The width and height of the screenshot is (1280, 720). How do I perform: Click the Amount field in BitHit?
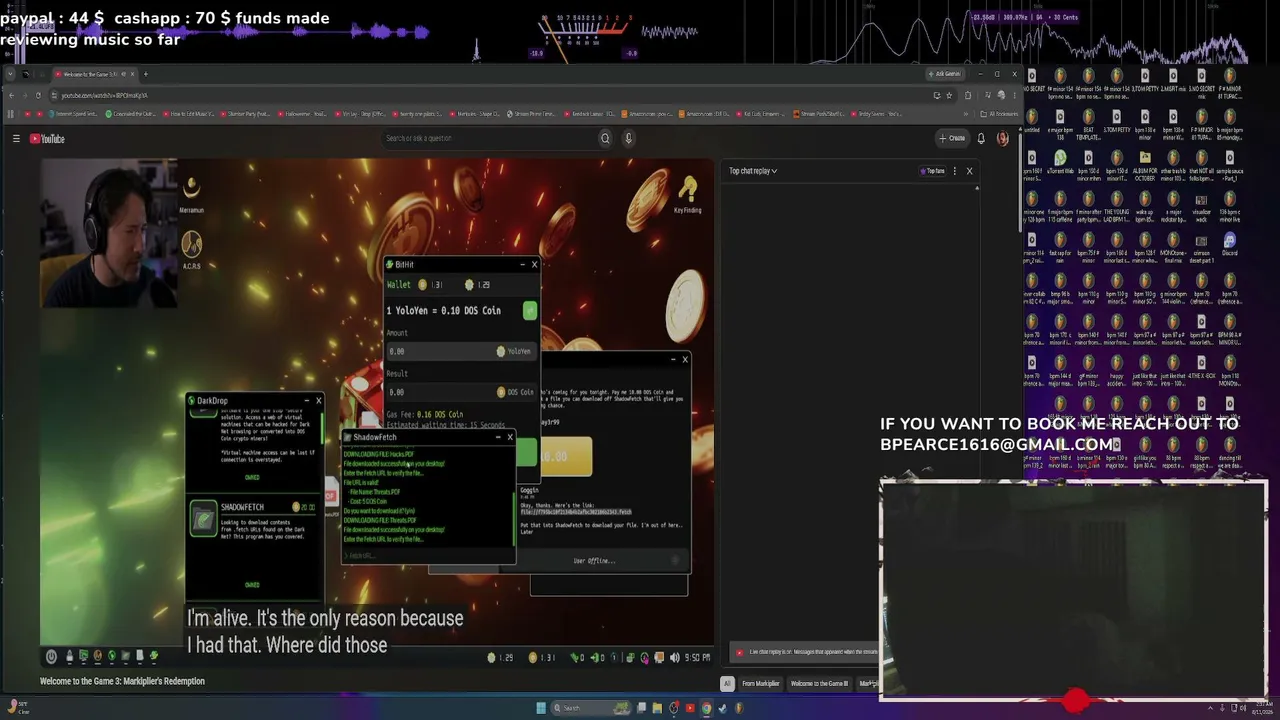pyautogui.click(x=461, y=351)
